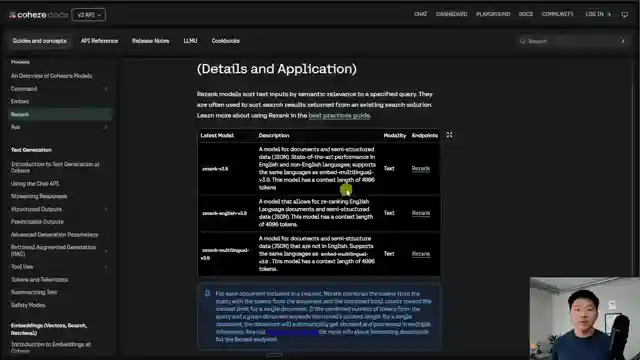
Task: Open Release Notes tab
Action: 151,41
